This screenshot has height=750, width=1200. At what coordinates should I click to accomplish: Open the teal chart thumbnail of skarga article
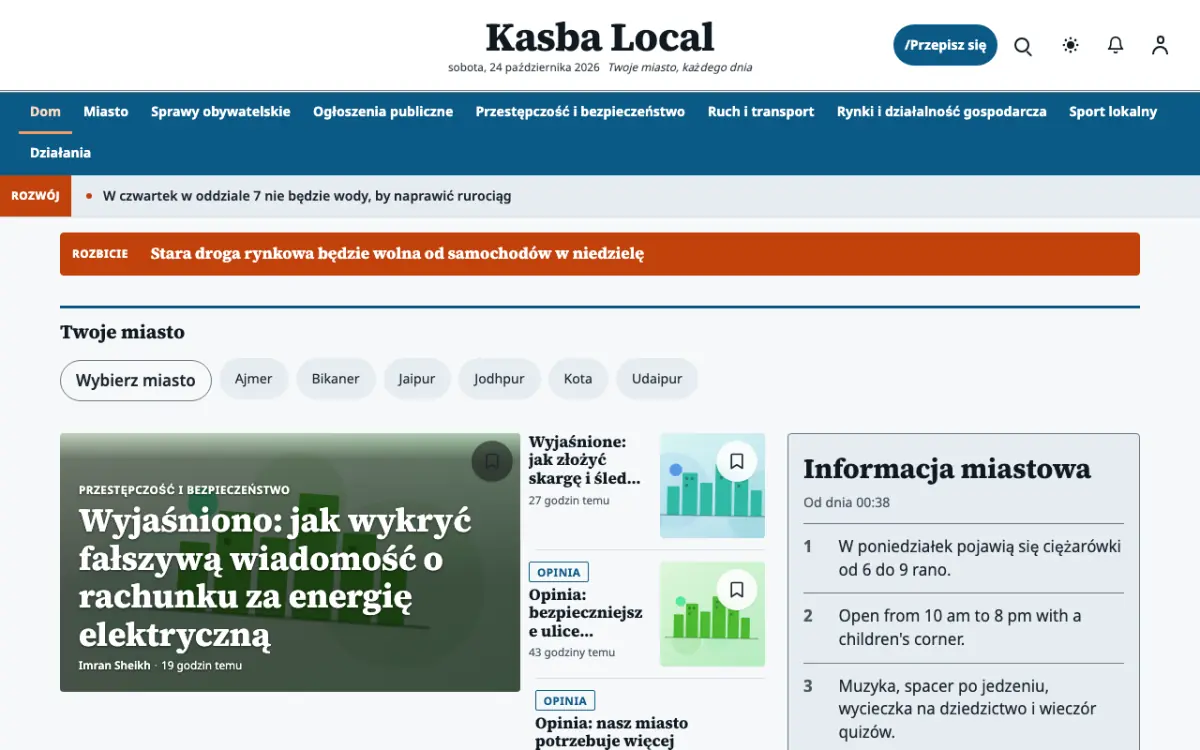tap(712, 486)
